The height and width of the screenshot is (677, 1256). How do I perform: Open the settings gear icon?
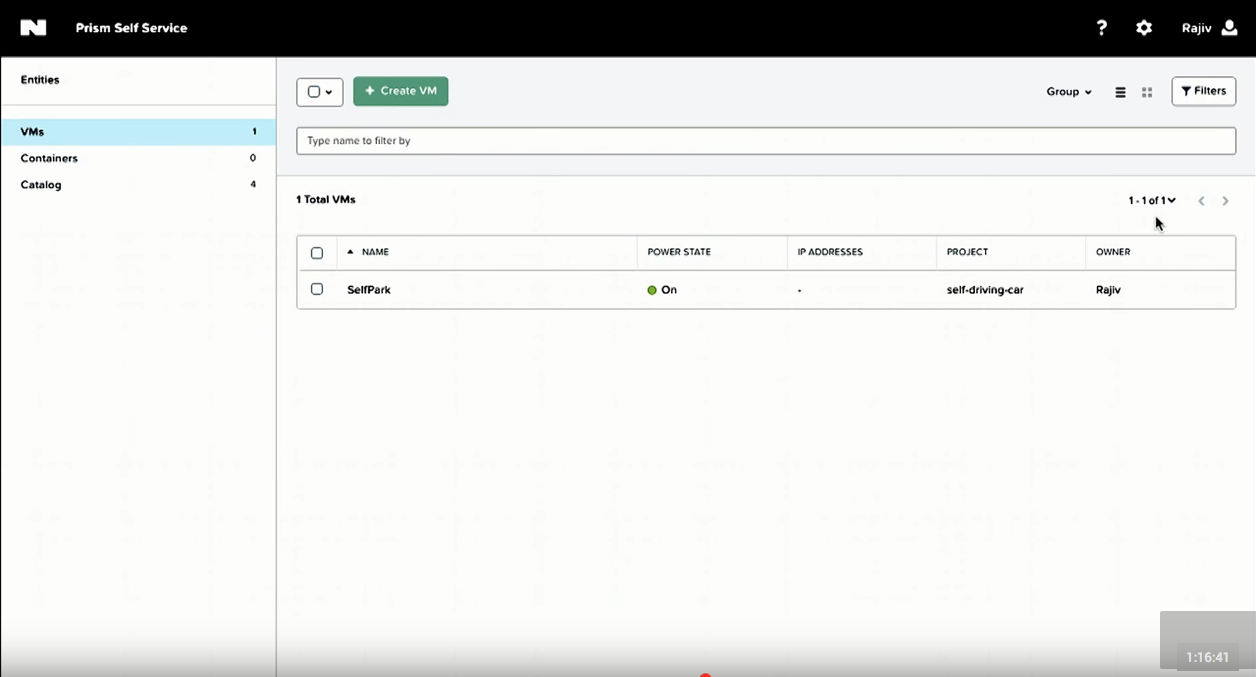tap(1144, 28)
